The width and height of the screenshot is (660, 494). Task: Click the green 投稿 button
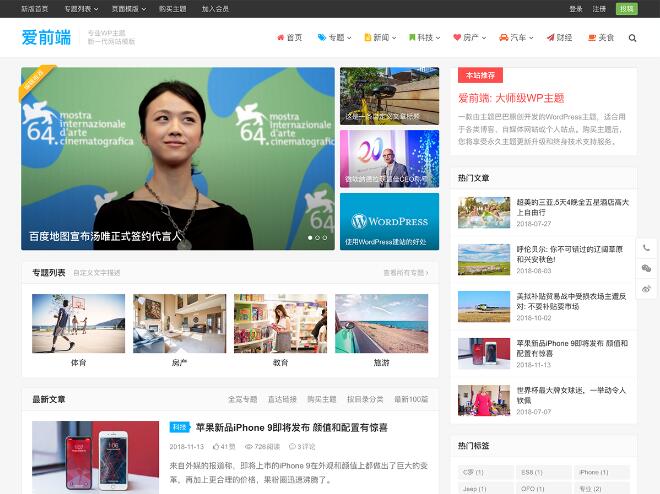coord(627,9)
